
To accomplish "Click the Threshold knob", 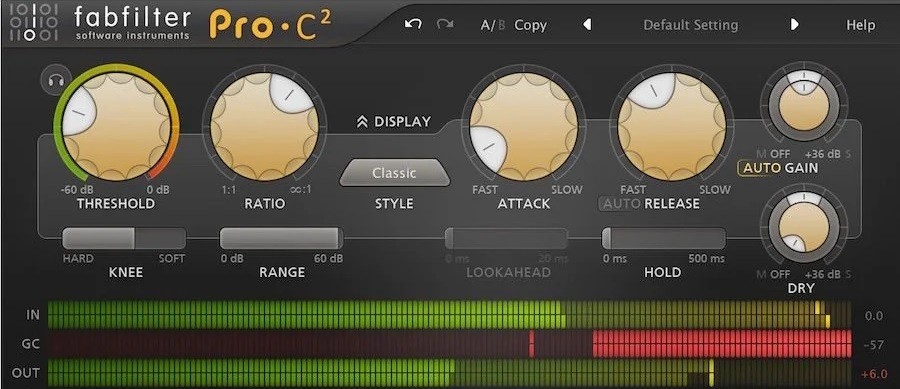I will coord(117,127).
